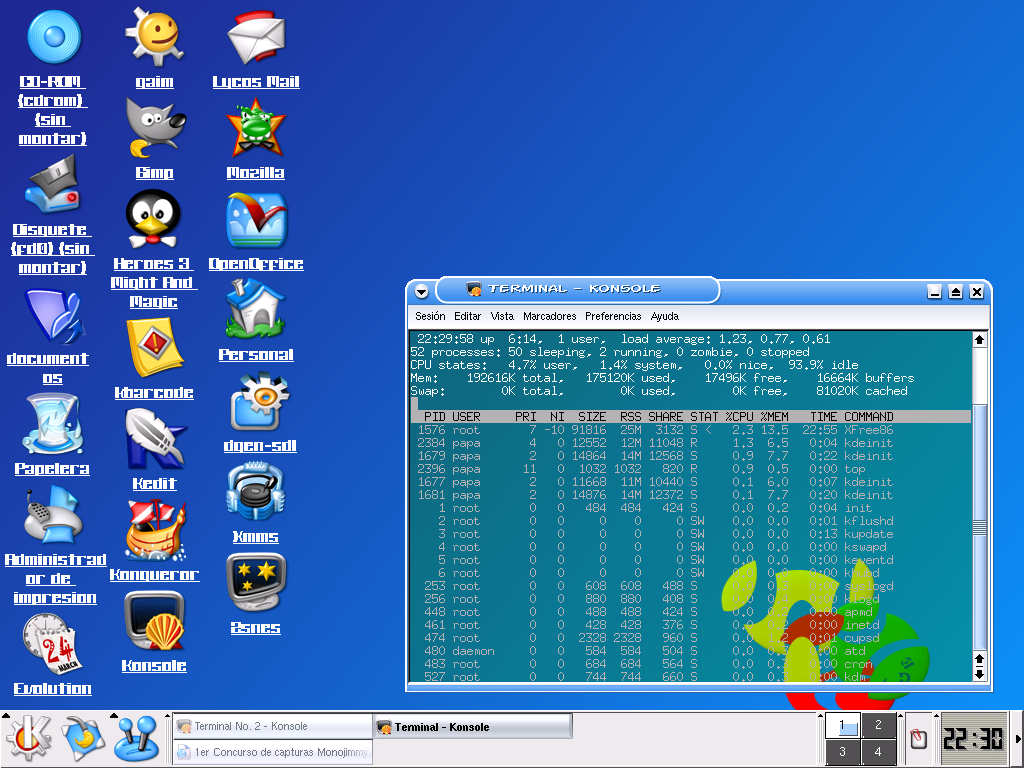Switch to virtual desktop 3 in pager
Screen dimensions: 1024x768
click(x=842, y=752)
